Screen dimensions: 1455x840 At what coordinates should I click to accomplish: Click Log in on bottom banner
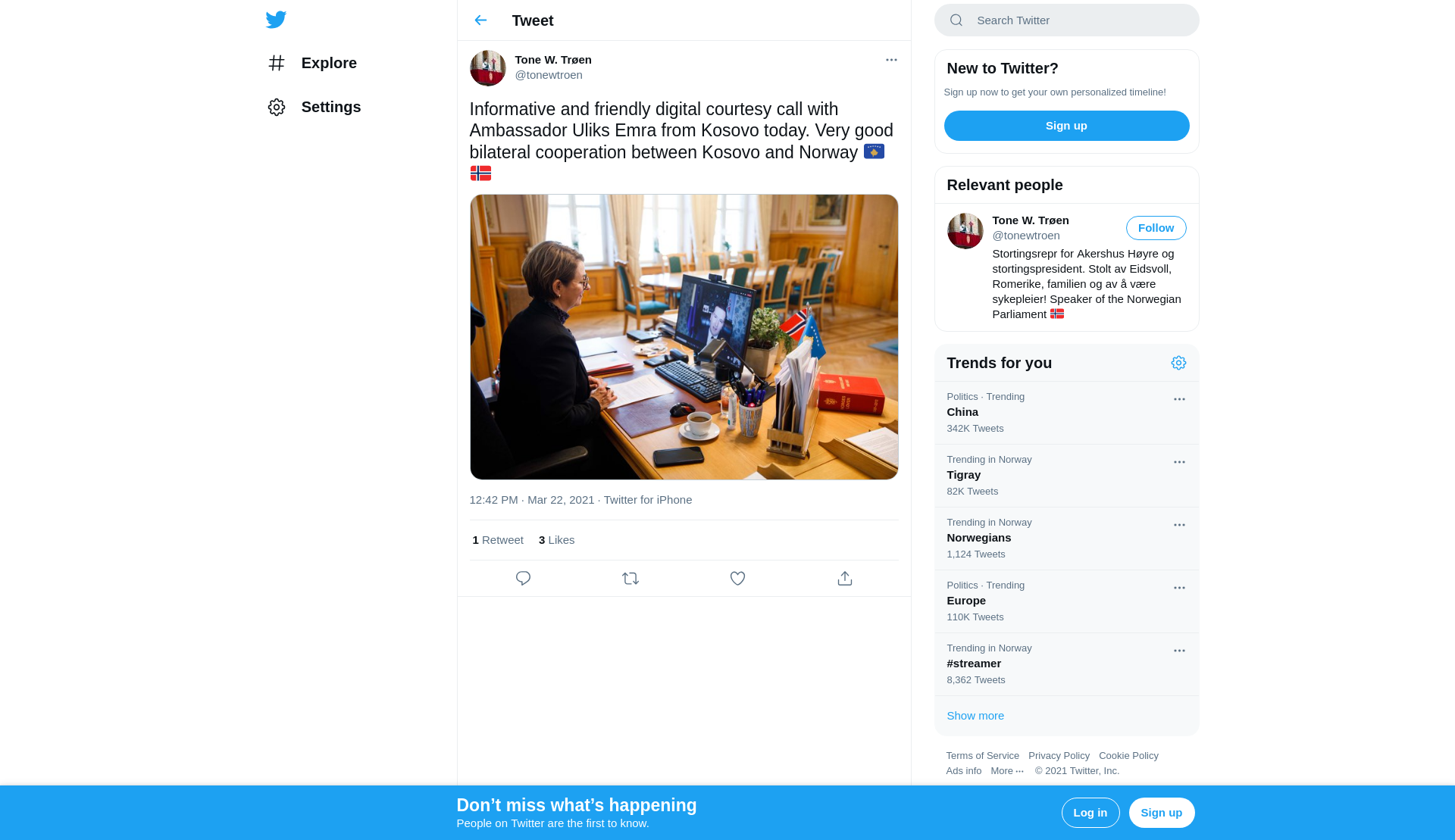click(x=1090, y=813)
